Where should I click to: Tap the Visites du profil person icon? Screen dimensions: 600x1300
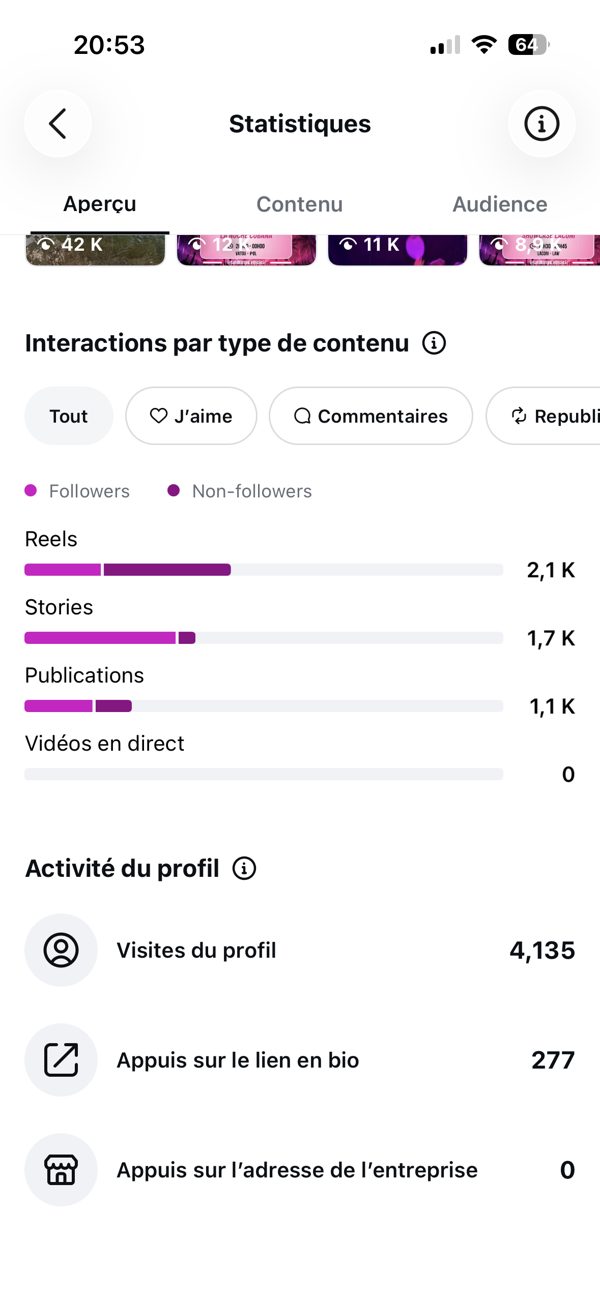click(x=61, y=950)
